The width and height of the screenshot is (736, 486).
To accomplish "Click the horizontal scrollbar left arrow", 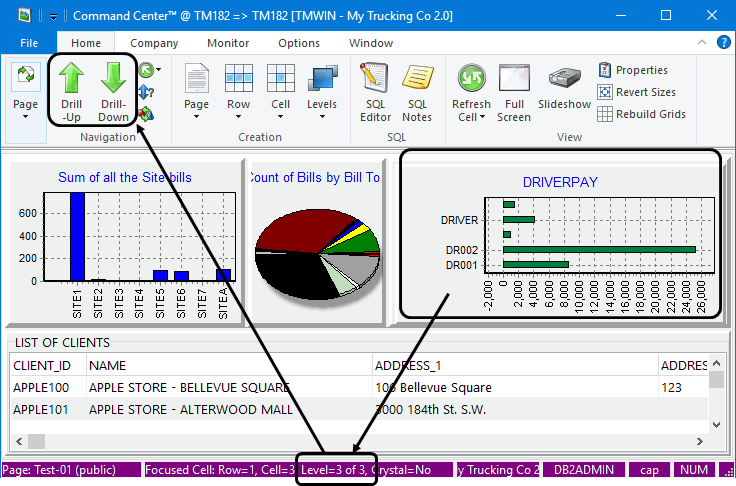I will (19, 441).
